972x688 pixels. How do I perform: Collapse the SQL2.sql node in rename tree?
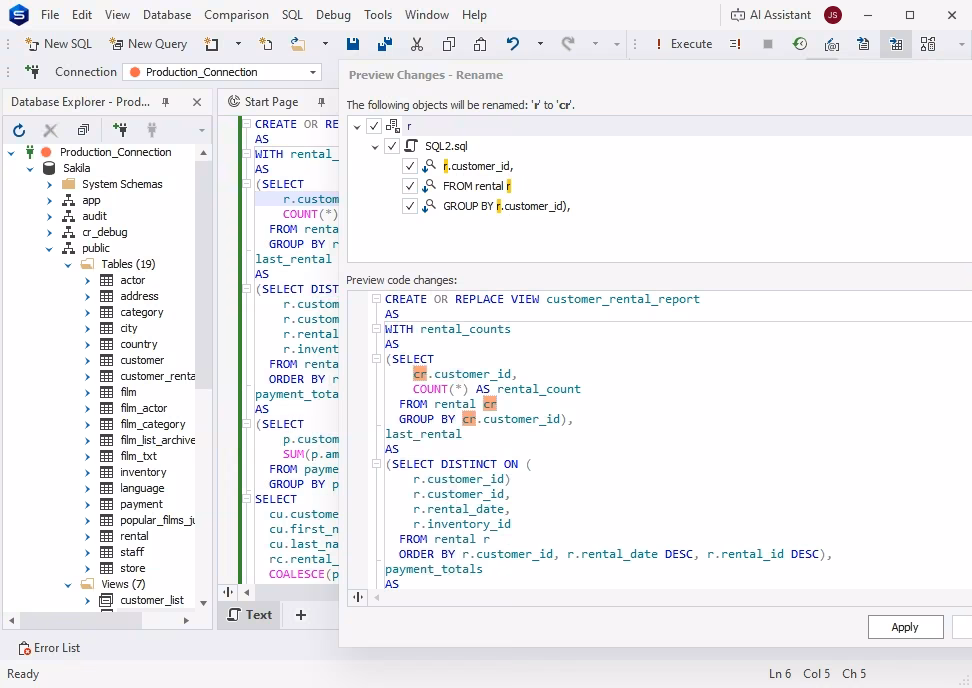(x=375, y=147)
